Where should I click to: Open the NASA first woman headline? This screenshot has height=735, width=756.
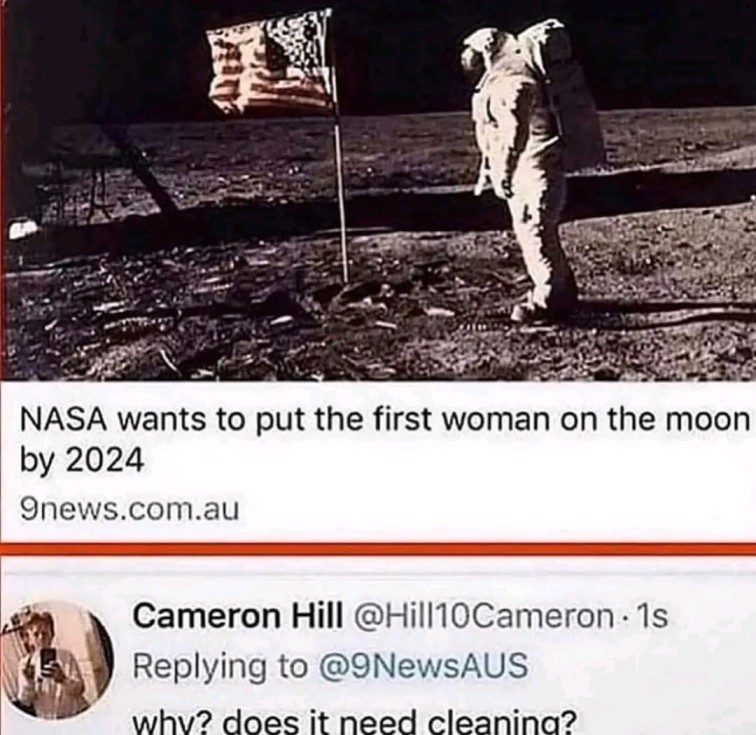coord(385,437)
